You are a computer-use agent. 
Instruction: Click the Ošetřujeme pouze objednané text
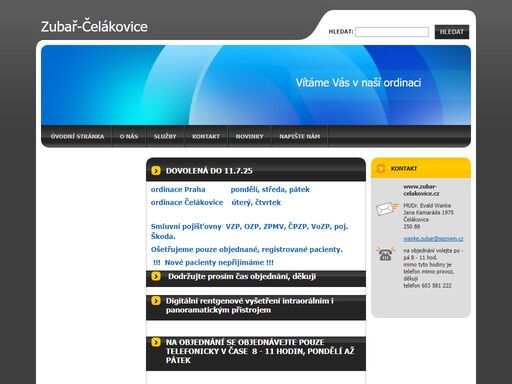247,249
